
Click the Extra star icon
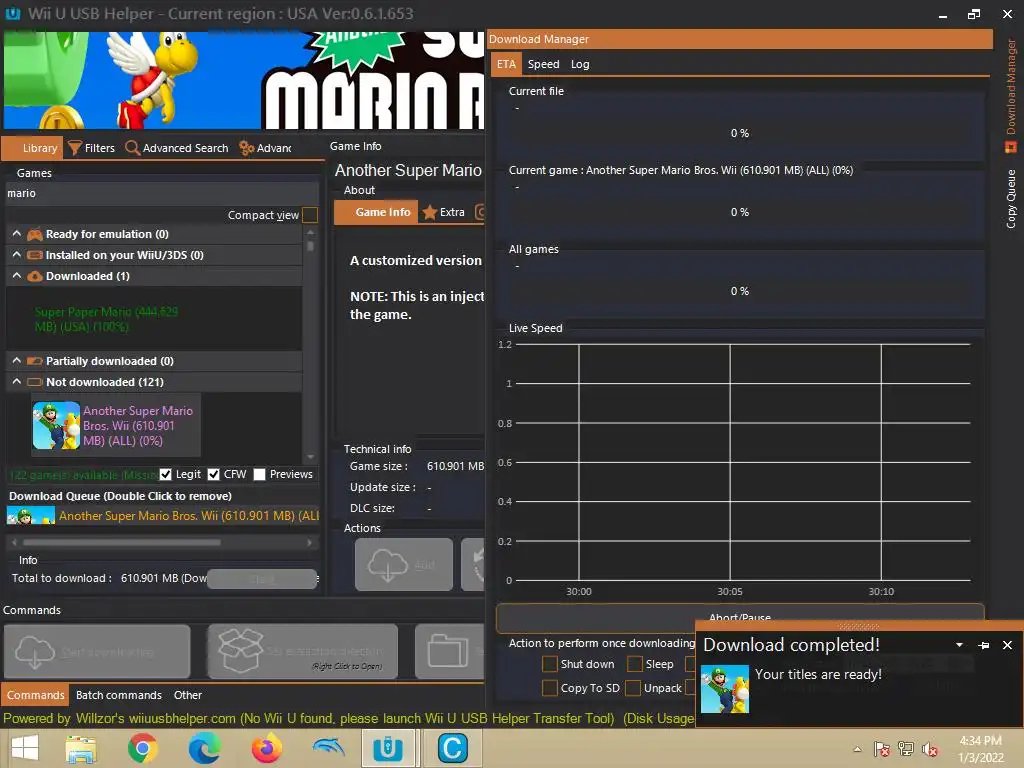pyautogui.click(x=429, y=212)
